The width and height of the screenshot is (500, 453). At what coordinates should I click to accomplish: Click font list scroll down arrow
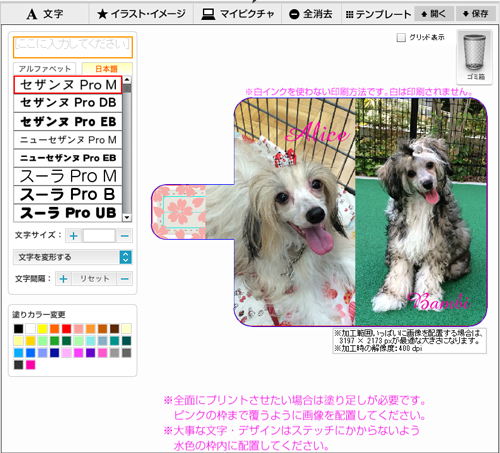pyautogui.click(x=127, y=218)
